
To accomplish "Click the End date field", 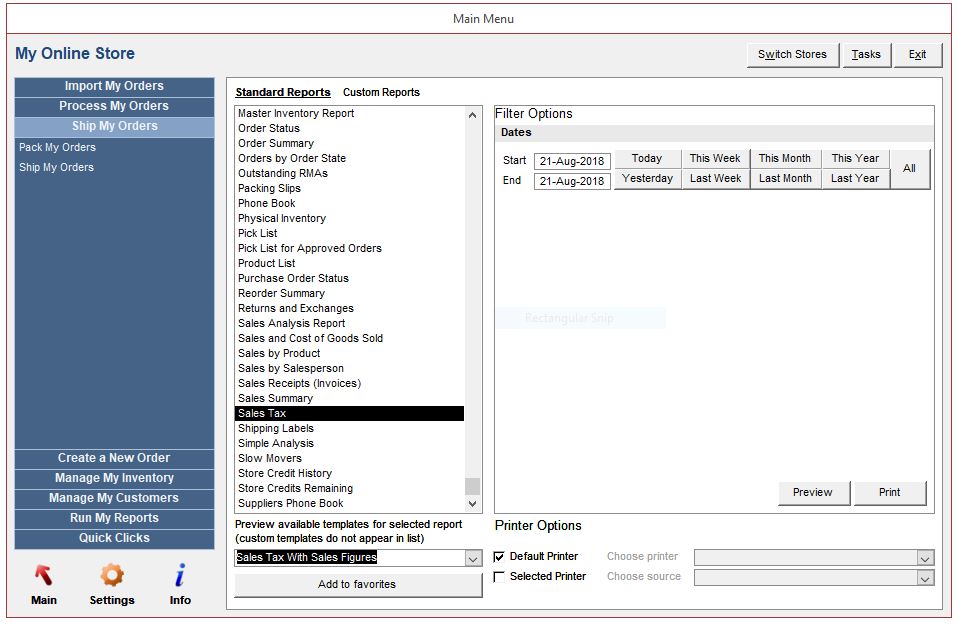I will pyautogui.click(x=572, y=182).
